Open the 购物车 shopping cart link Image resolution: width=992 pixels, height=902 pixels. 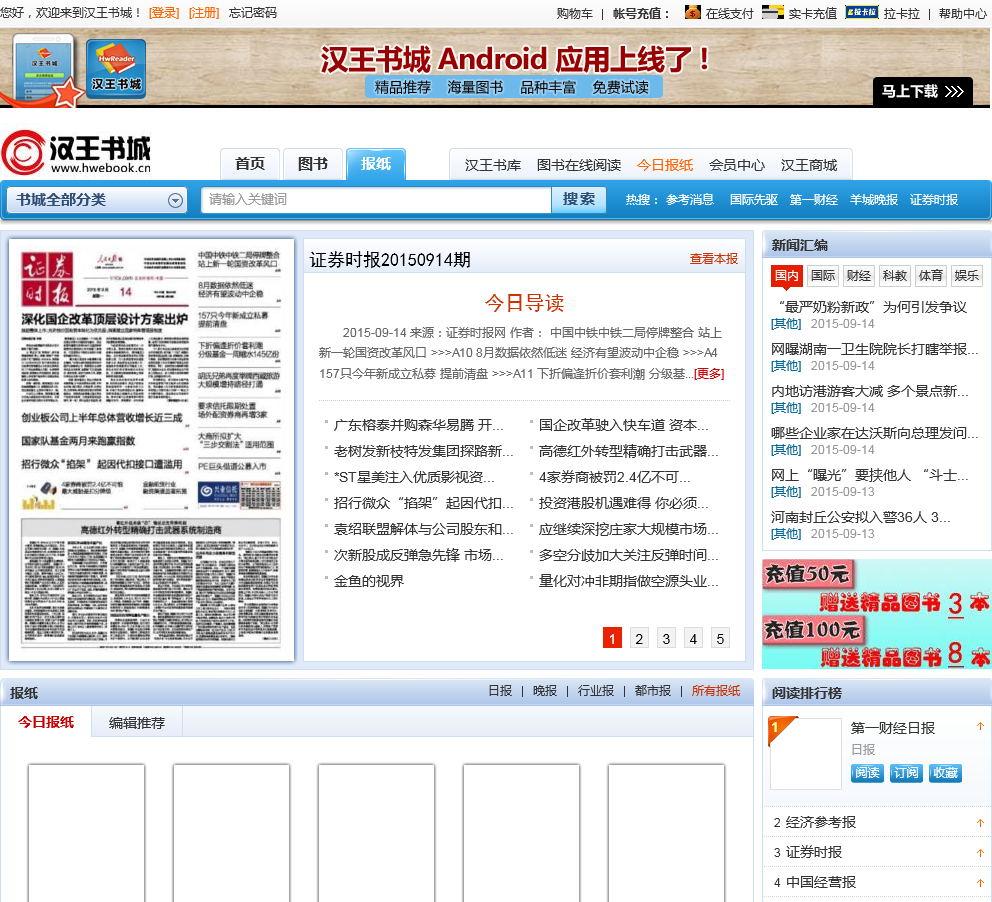click(x=574, y=13)
